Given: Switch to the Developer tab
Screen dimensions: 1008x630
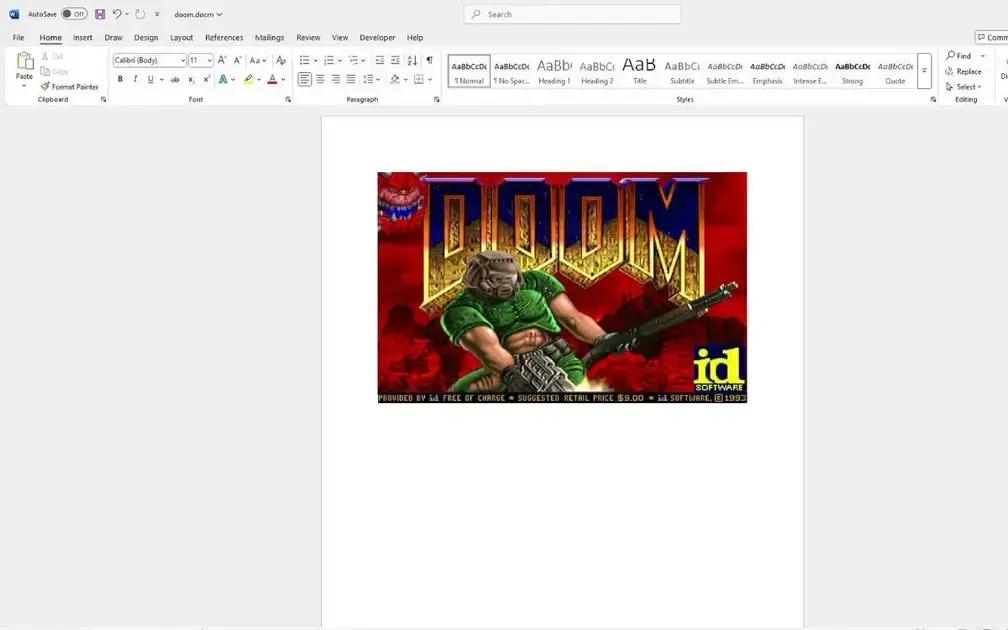Looking at the screenshot, I should pyautogui.click(x=377, y=37).
